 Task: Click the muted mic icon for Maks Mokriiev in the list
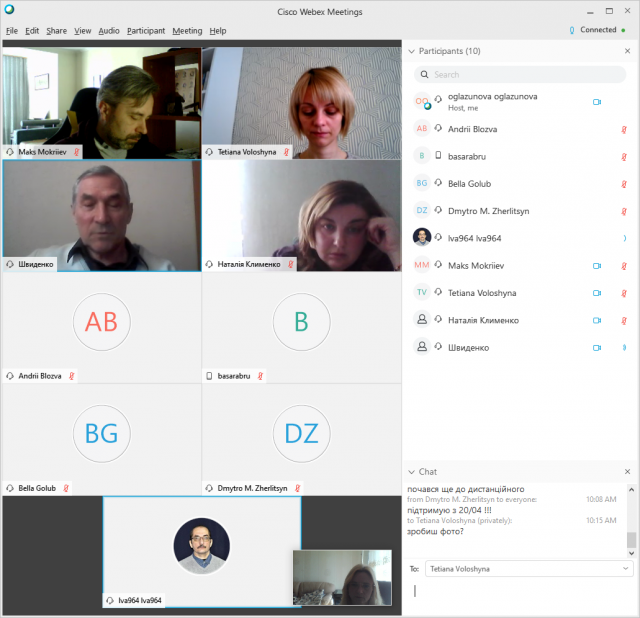point(624,266)
